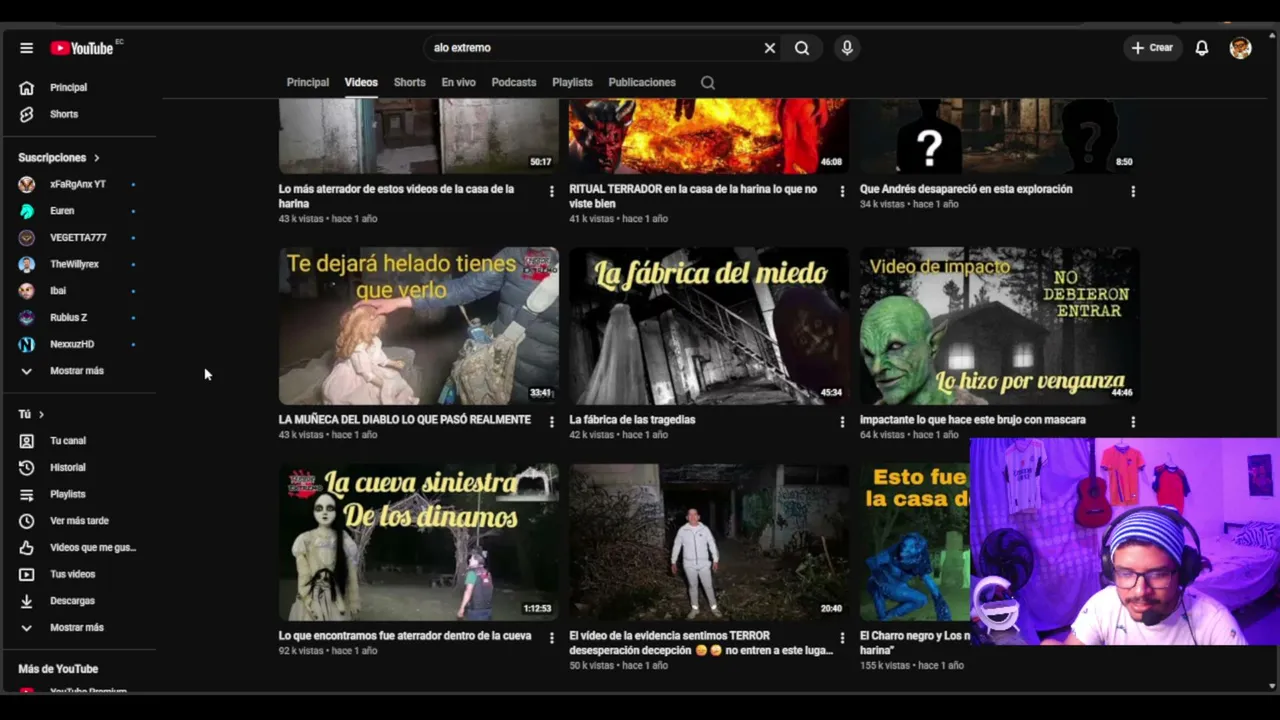Go to the Publicaciones tab
This screenshot has width=1280, height=720.
click(x=642, y=82)
